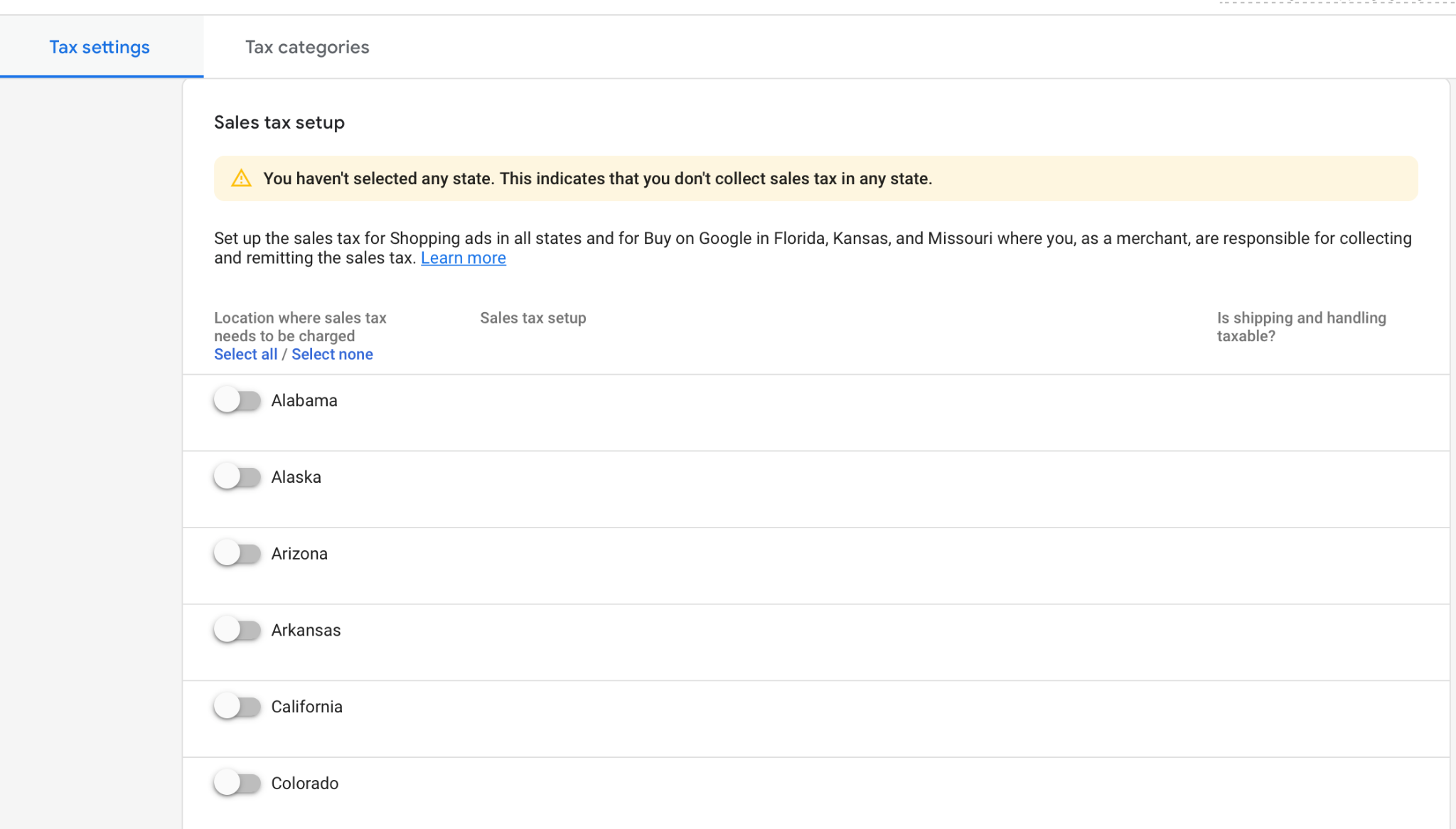Click Select all states link
Screen dimensions: 1456x829
245,354
